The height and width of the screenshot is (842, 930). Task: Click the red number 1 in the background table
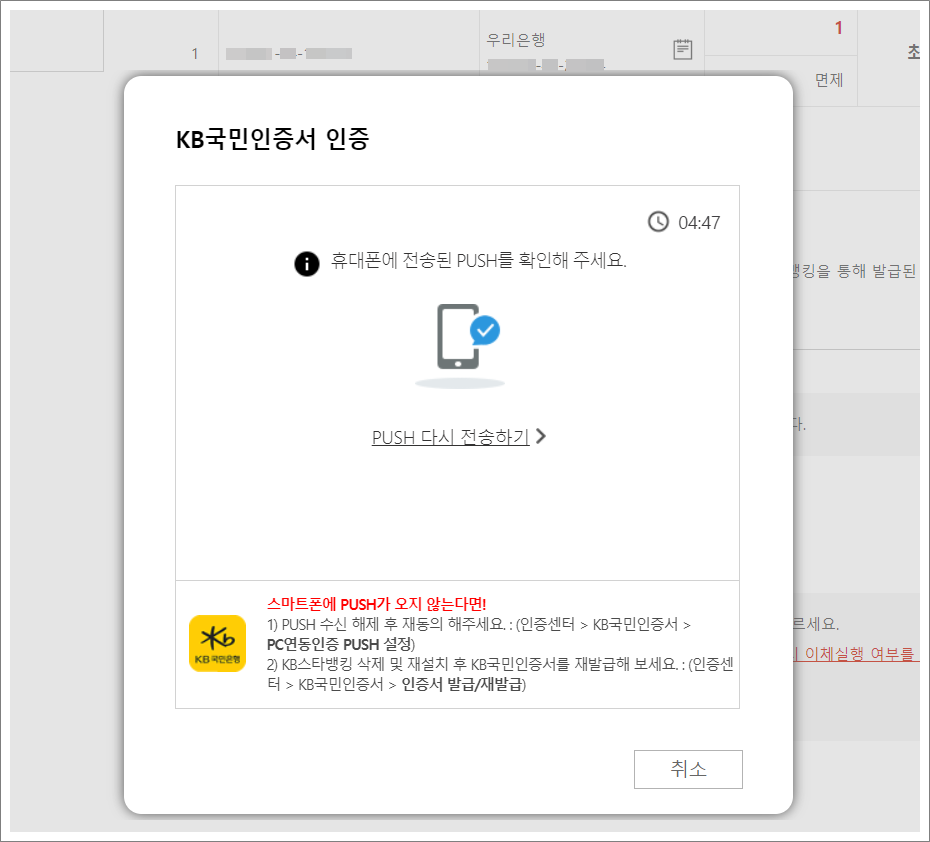pos(839,28)
